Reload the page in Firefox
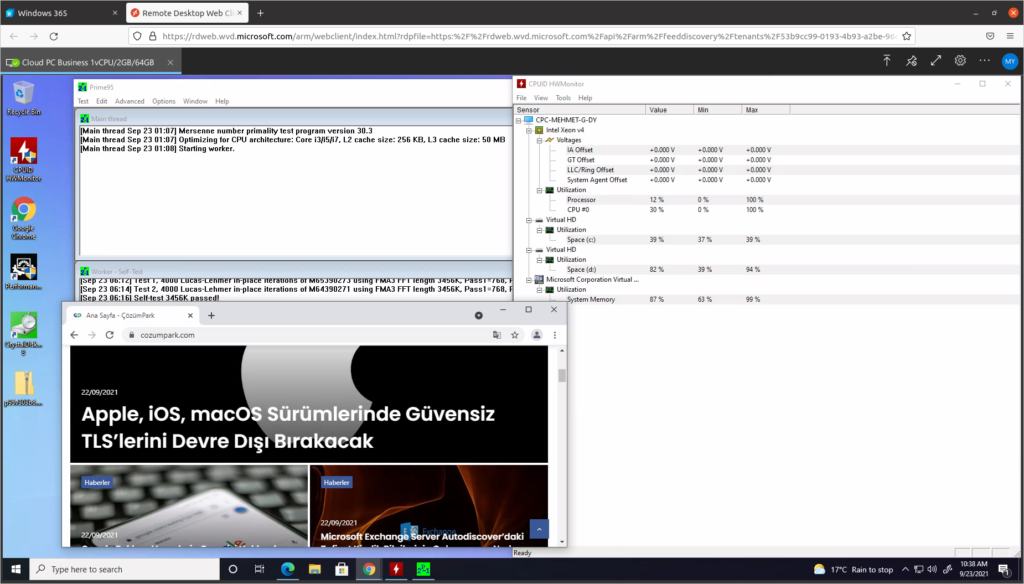 (54, 37)
